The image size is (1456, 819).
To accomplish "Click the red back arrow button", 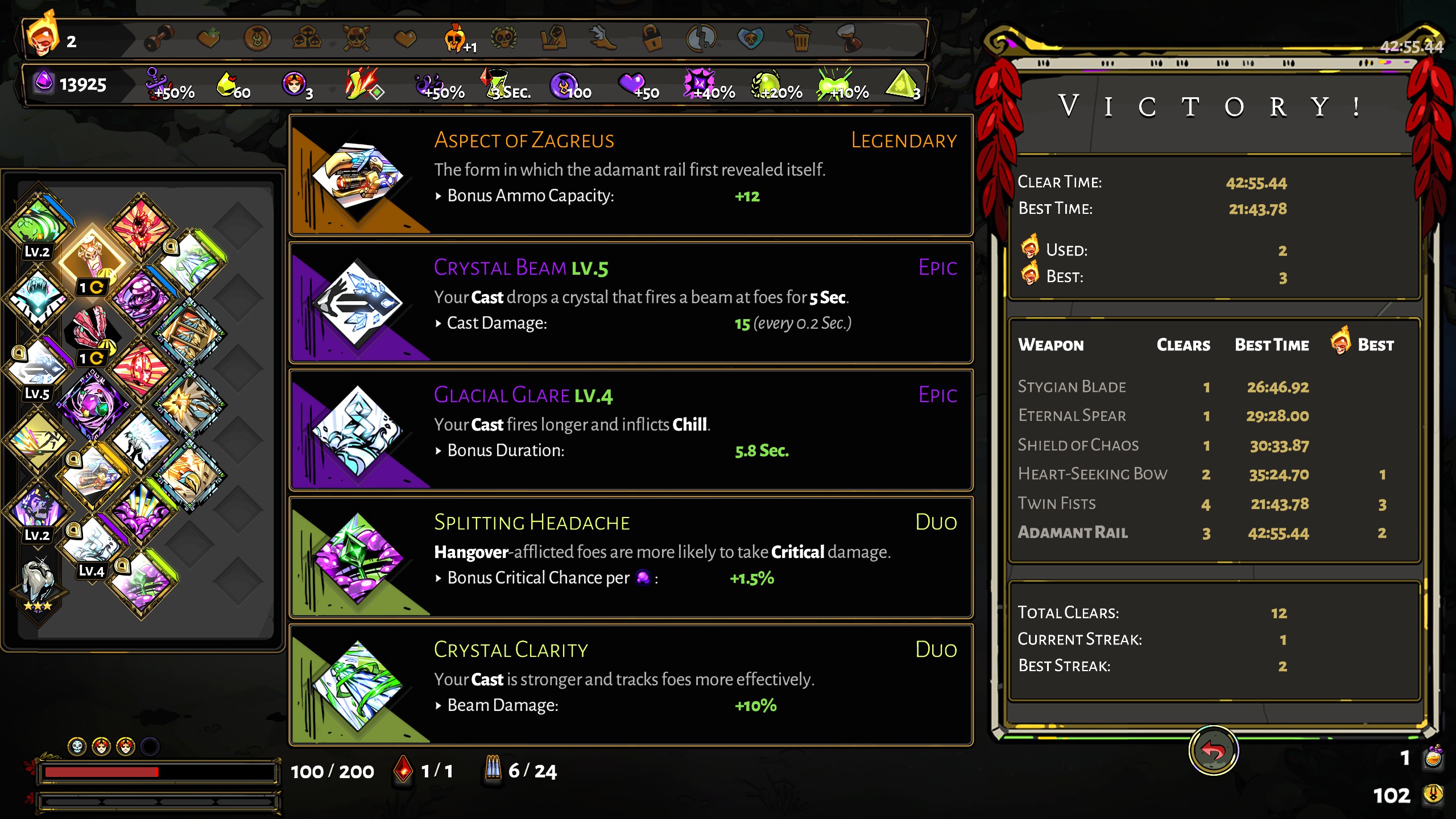I will 1213,751.
